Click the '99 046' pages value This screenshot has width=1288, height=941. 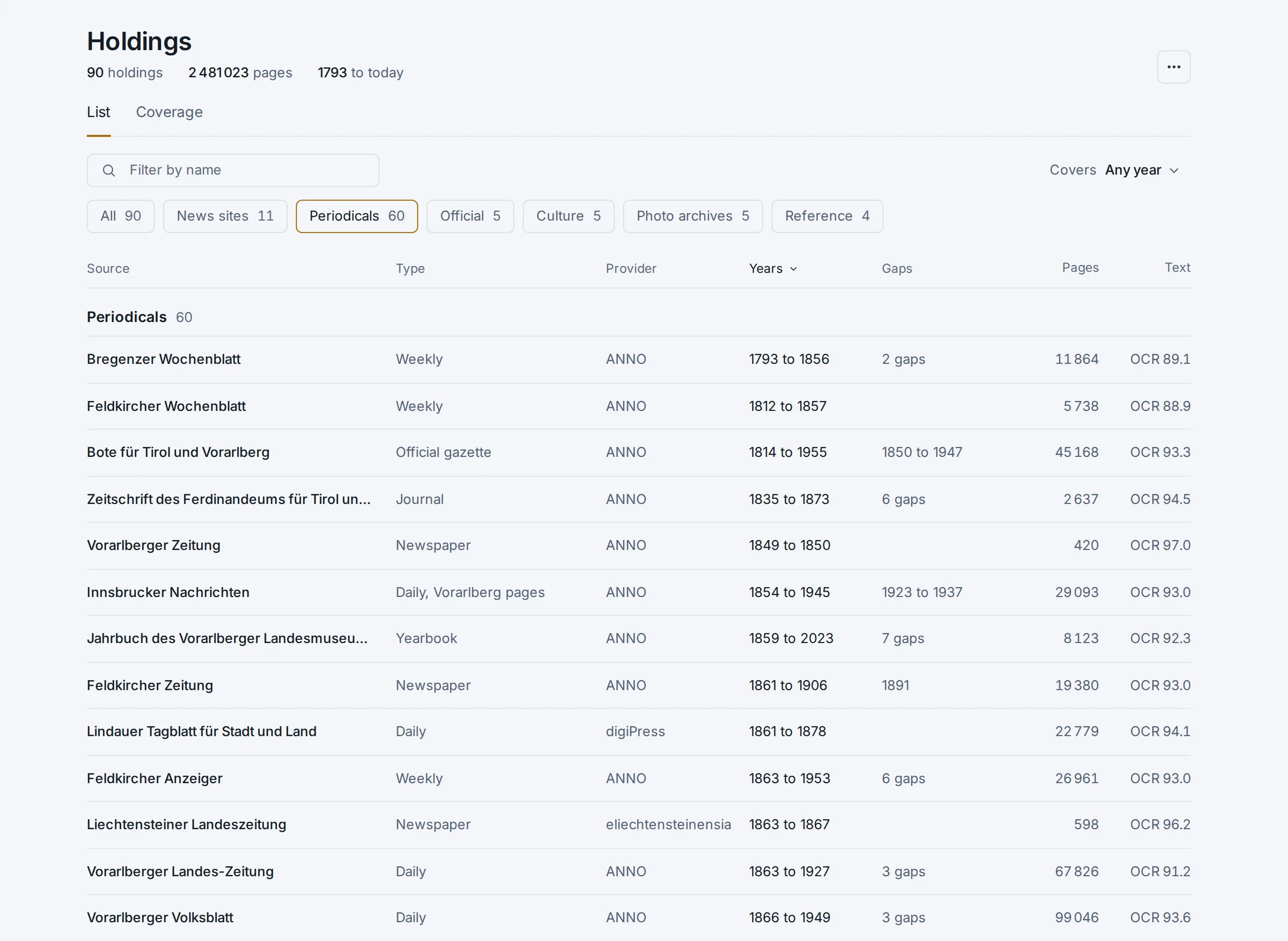(1076, 917)
